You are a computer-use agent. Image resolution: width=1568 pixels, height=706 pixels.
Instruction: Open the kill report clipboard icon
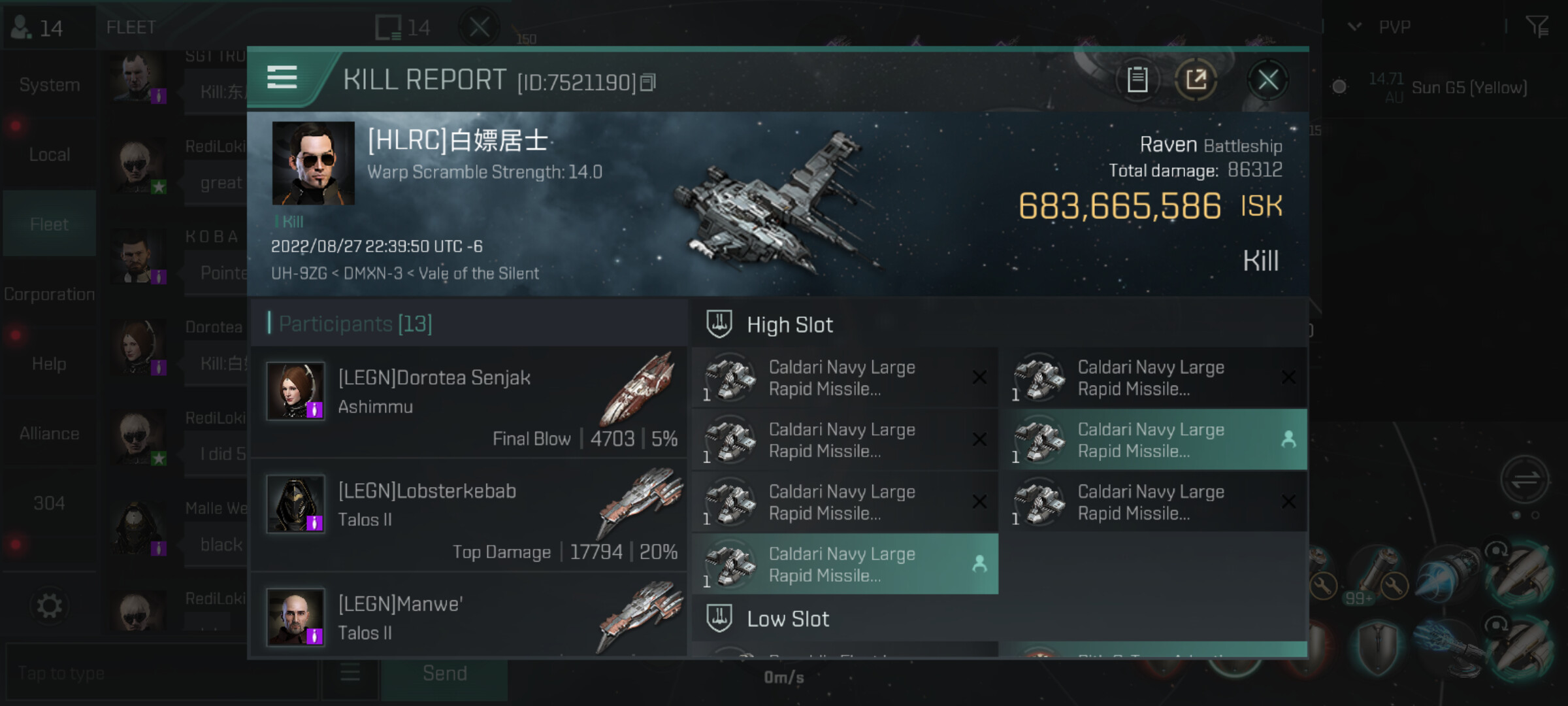(x=1137, y=80)
